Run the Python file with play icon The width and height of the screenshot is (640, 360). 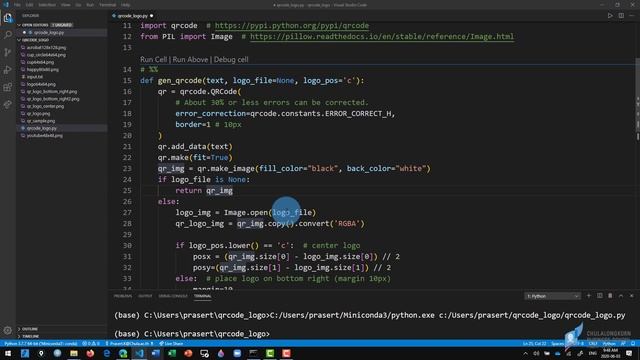pos(610,16)
